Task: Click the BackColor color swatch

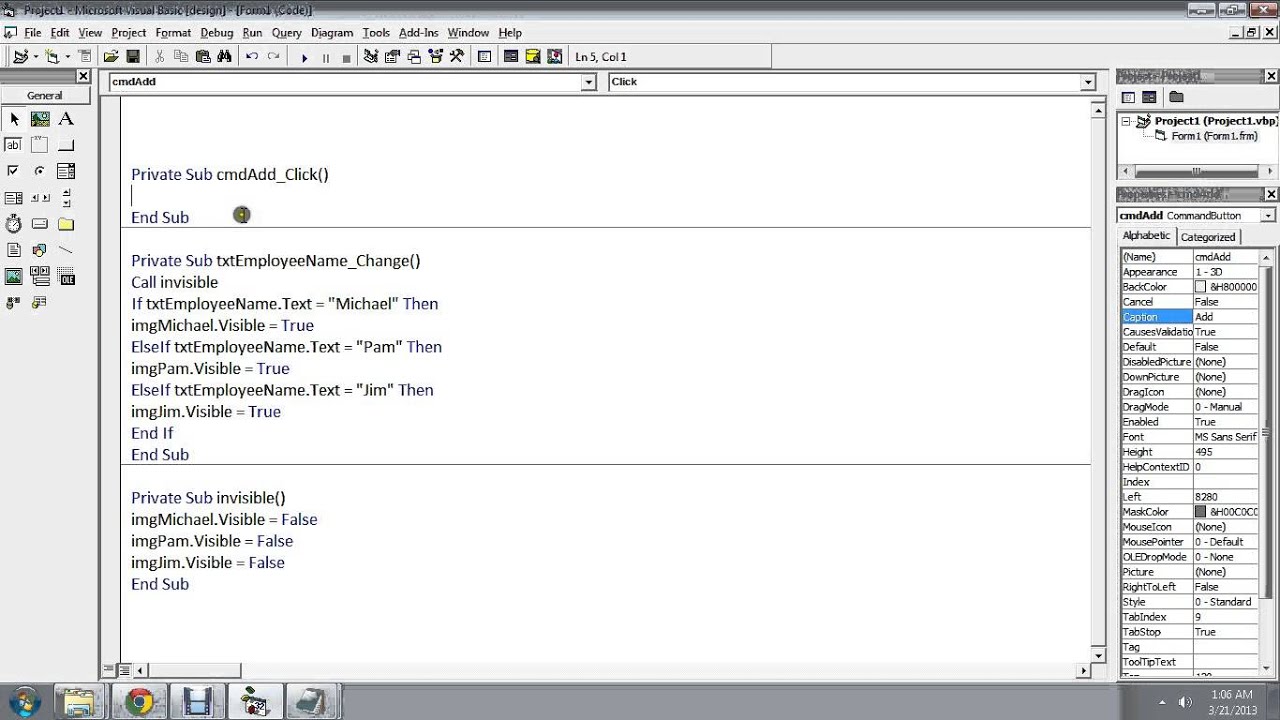Action: [1201, 287]
